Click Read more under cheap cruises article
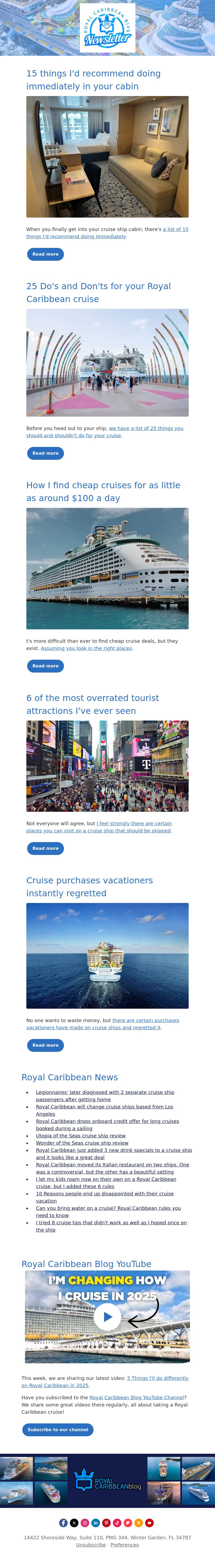The width and height of the screenshot is (215, 1568). tap(46, 665)
